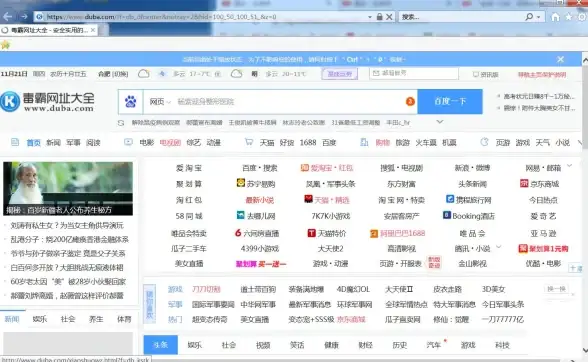
Task: Open the 电视剧 category link
Action: tap(170, 143)
